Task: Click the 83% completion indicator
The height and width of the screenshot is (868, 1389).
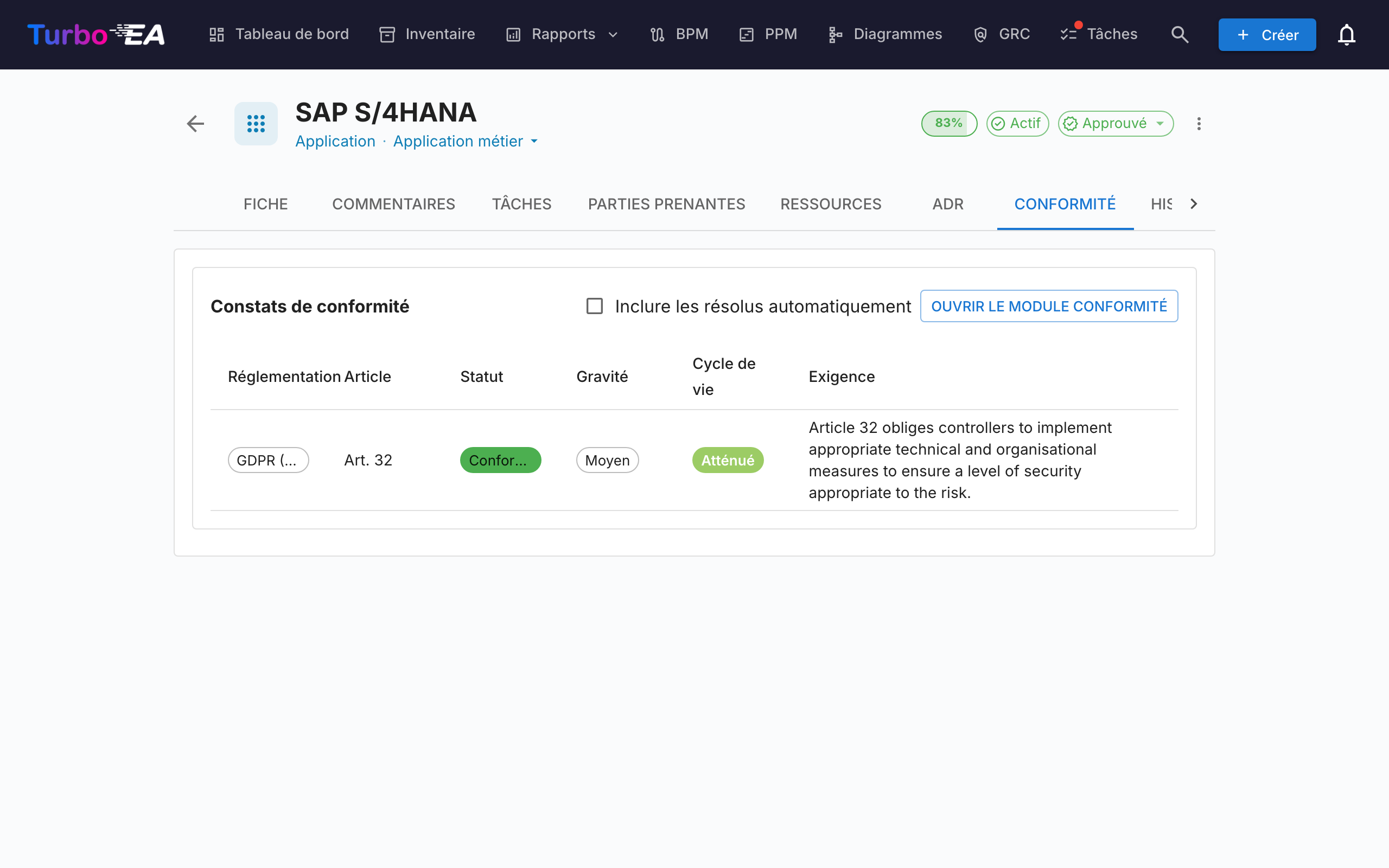Action: (950, 124)
